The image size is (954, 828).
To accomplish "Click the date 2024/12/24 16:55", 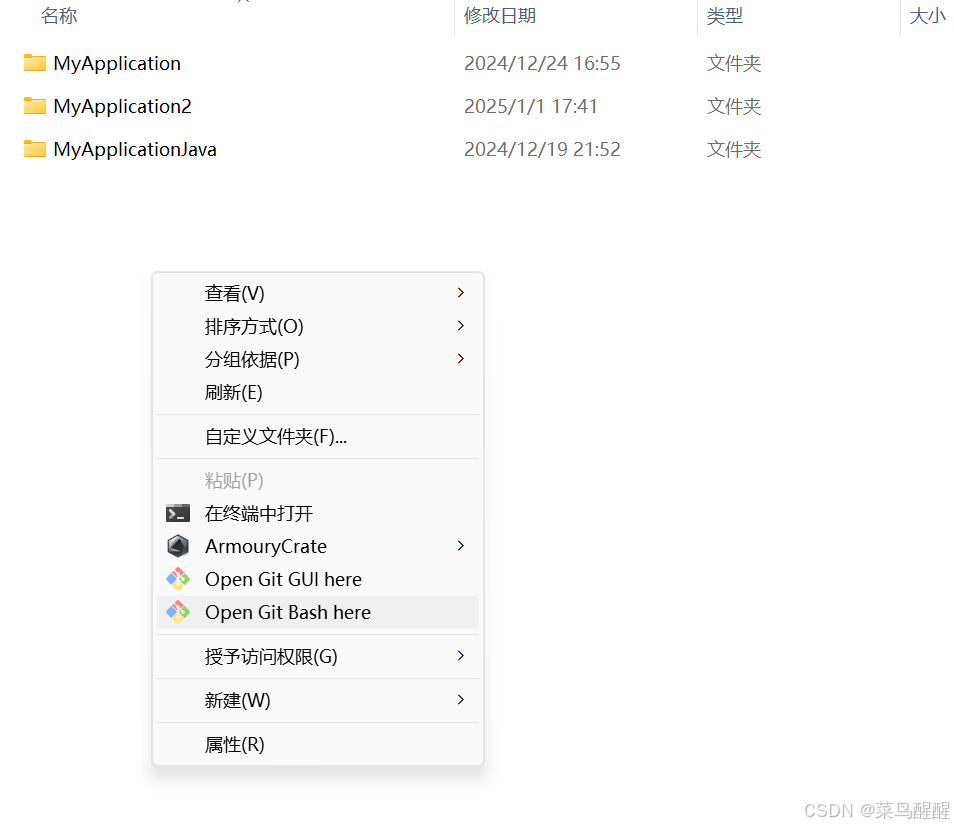I will [x=542, y=63].
